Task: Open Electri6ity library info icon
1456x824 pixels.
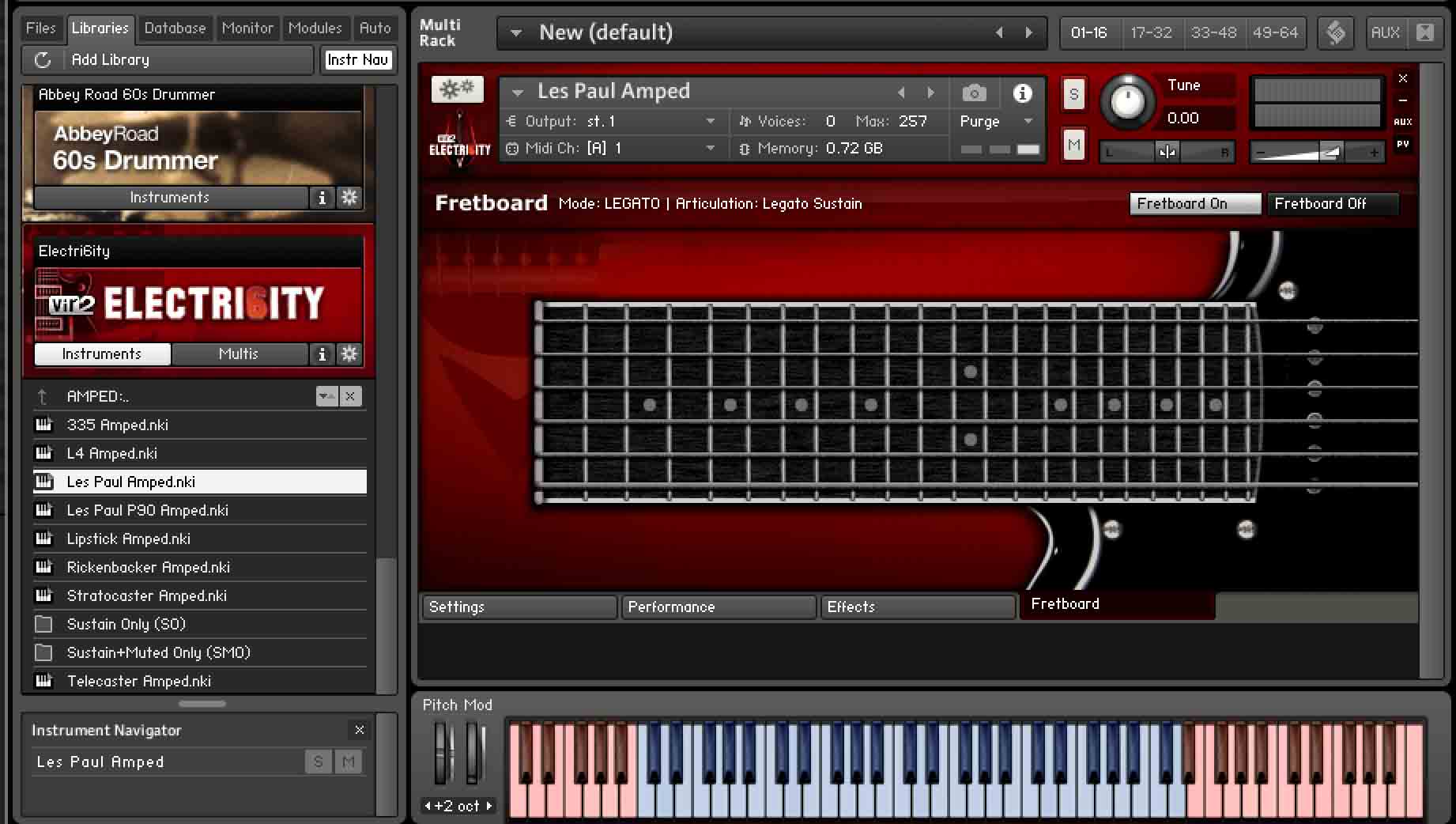Action: tap(322, 354)
